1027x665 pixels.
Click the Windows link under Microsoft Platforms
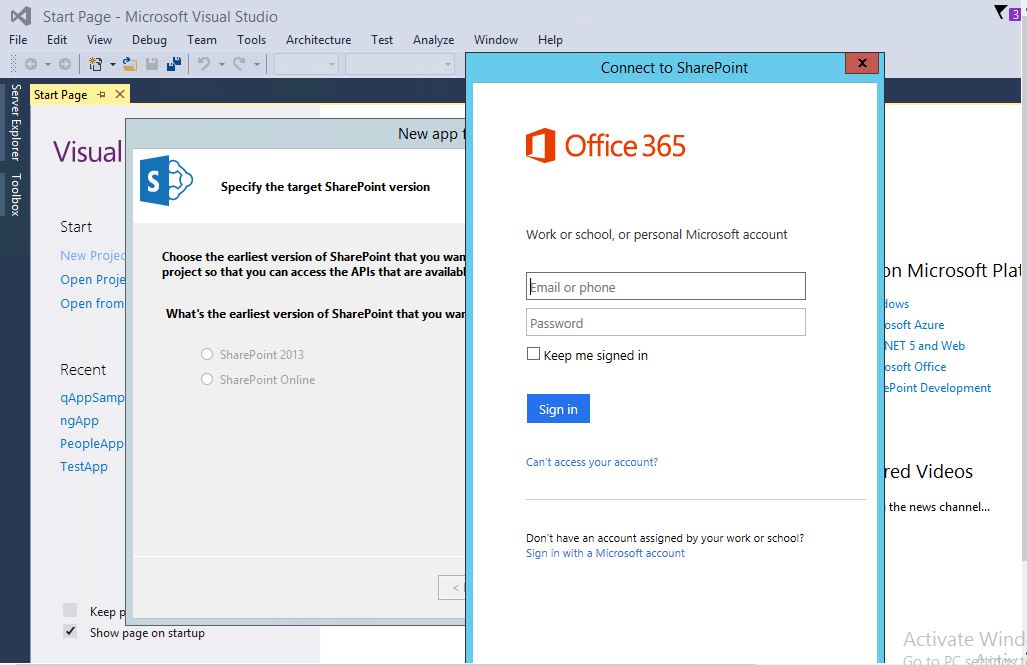[897, 304]
